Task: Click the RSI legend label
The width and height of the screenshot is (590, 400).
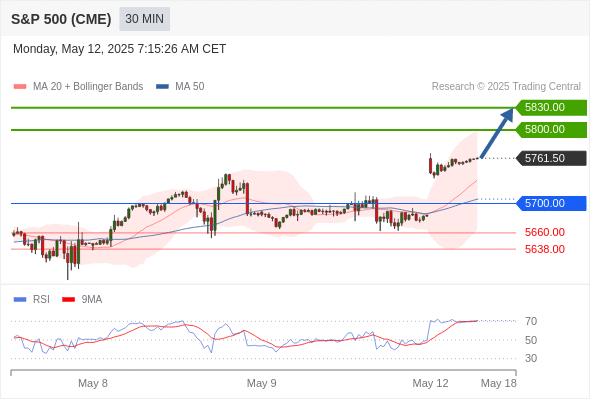Action: pos(41,300)
